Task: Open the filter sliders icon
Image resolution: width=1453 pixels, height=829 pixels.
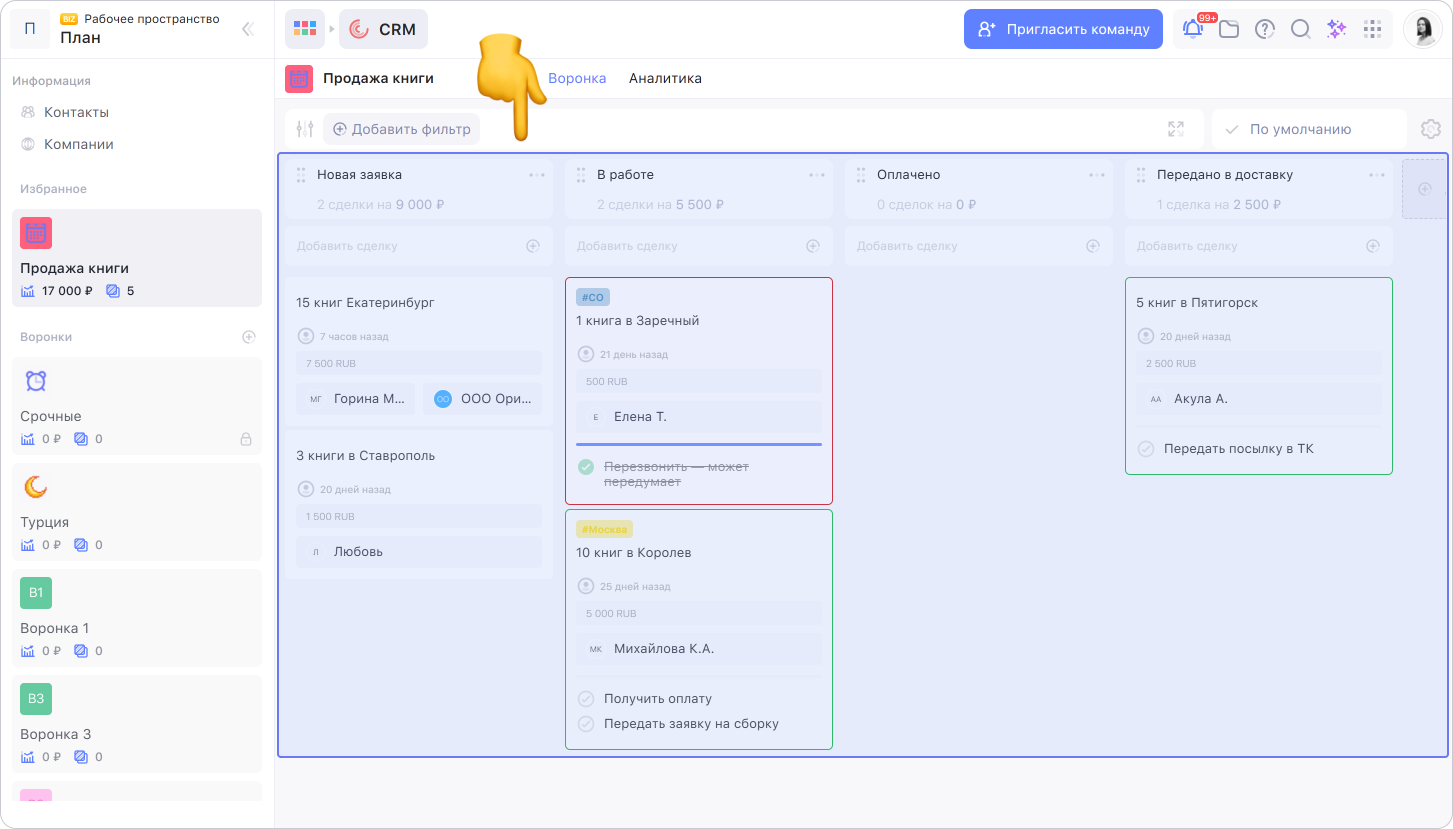Action: tap(305, 129)
